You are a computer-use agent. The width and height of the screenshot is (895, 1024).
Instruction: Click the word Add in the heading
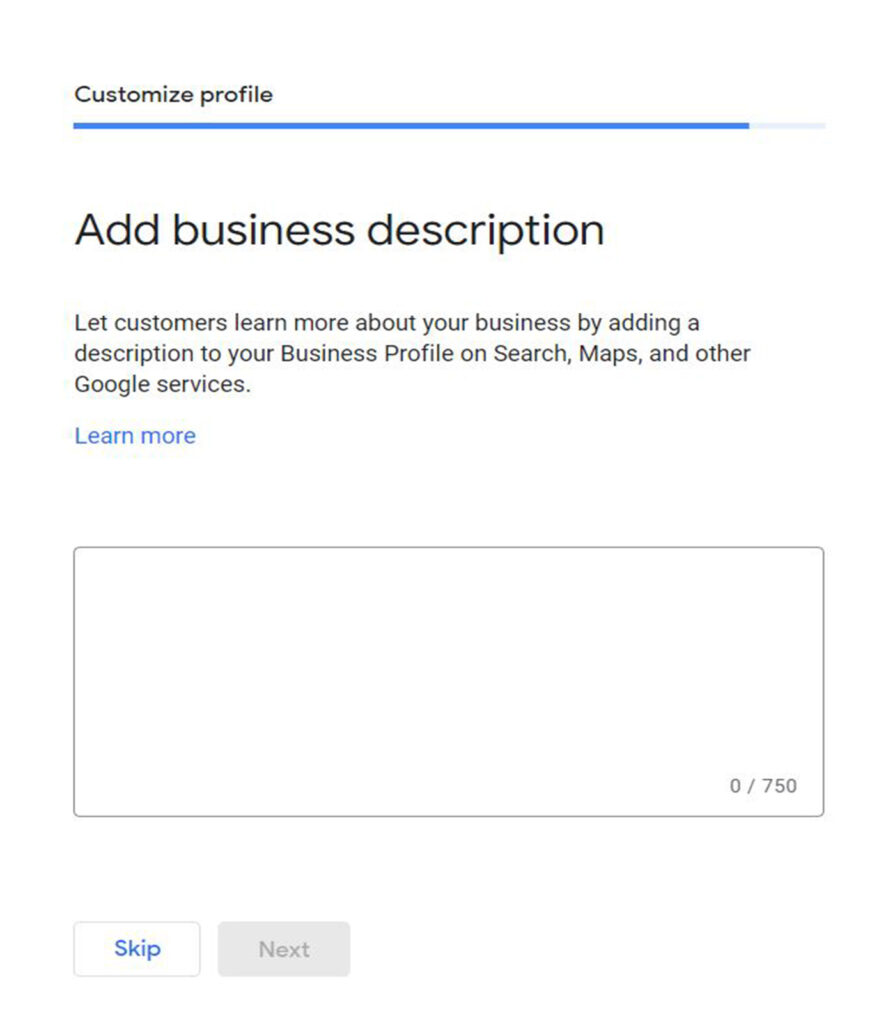(x=115, y=230)
